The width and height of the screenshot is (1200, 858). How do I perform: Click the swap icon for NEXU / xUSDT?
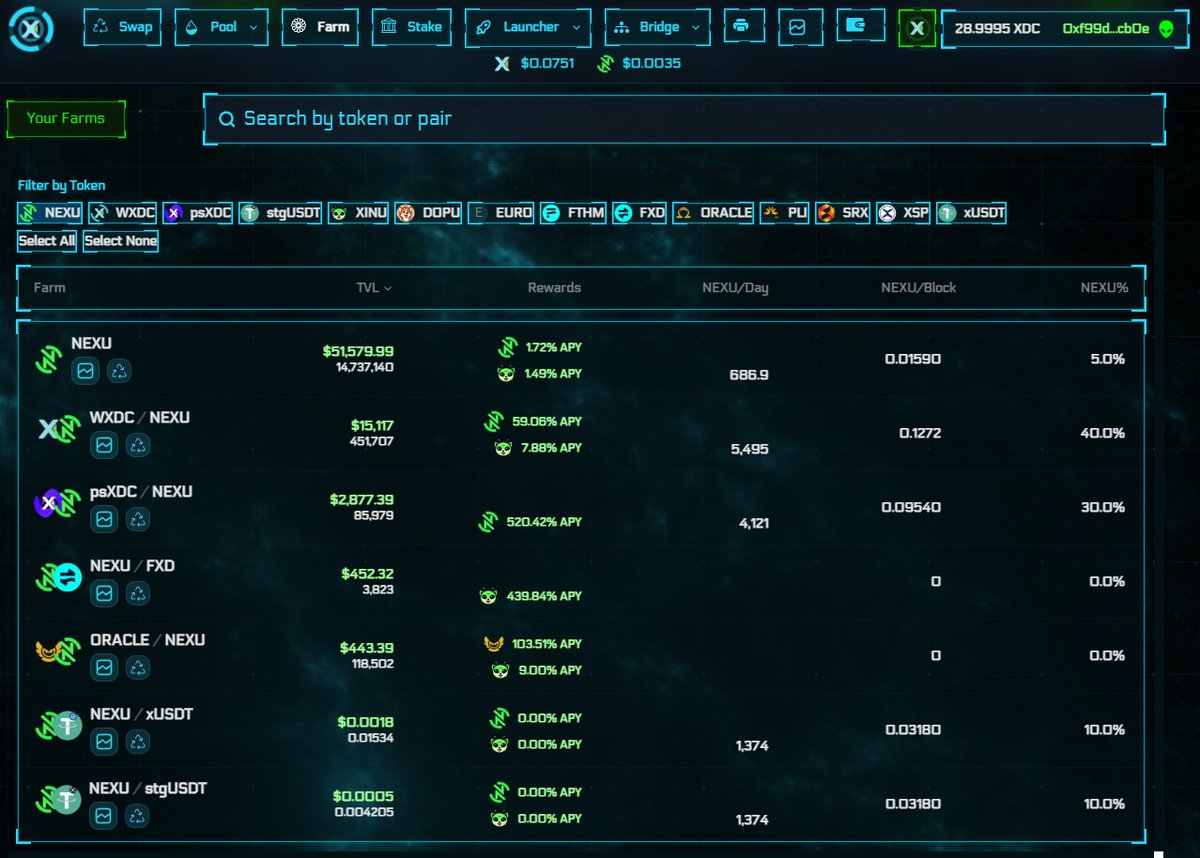click(137, 741)
